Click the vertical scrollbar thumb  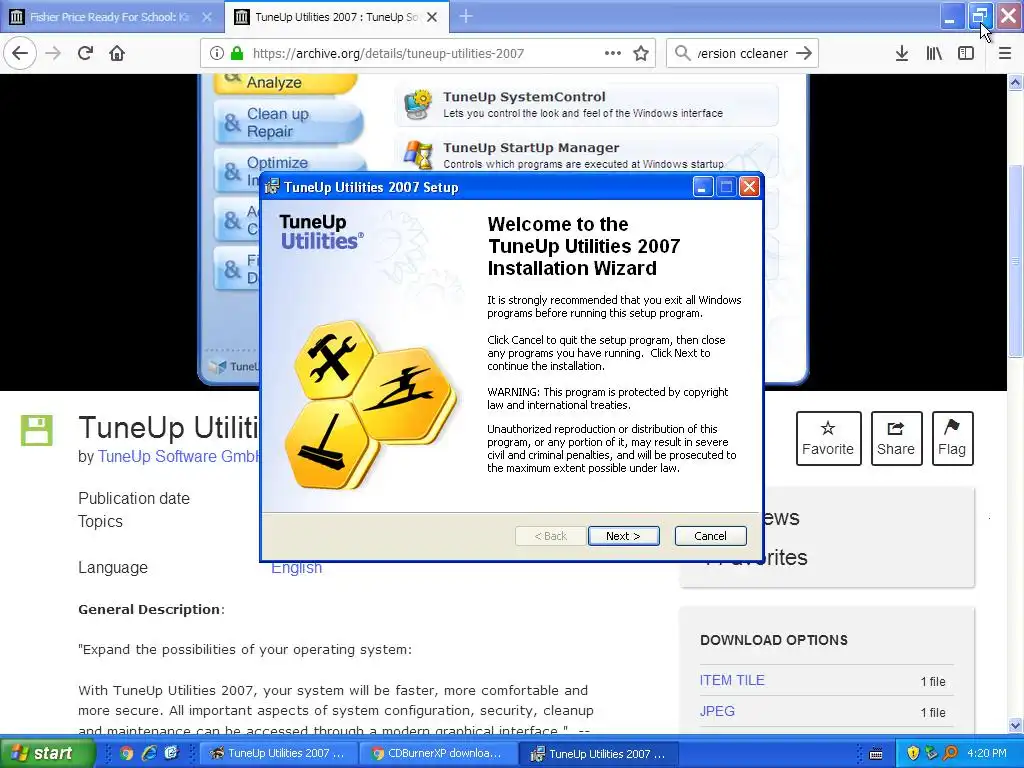click(1015, 261)
